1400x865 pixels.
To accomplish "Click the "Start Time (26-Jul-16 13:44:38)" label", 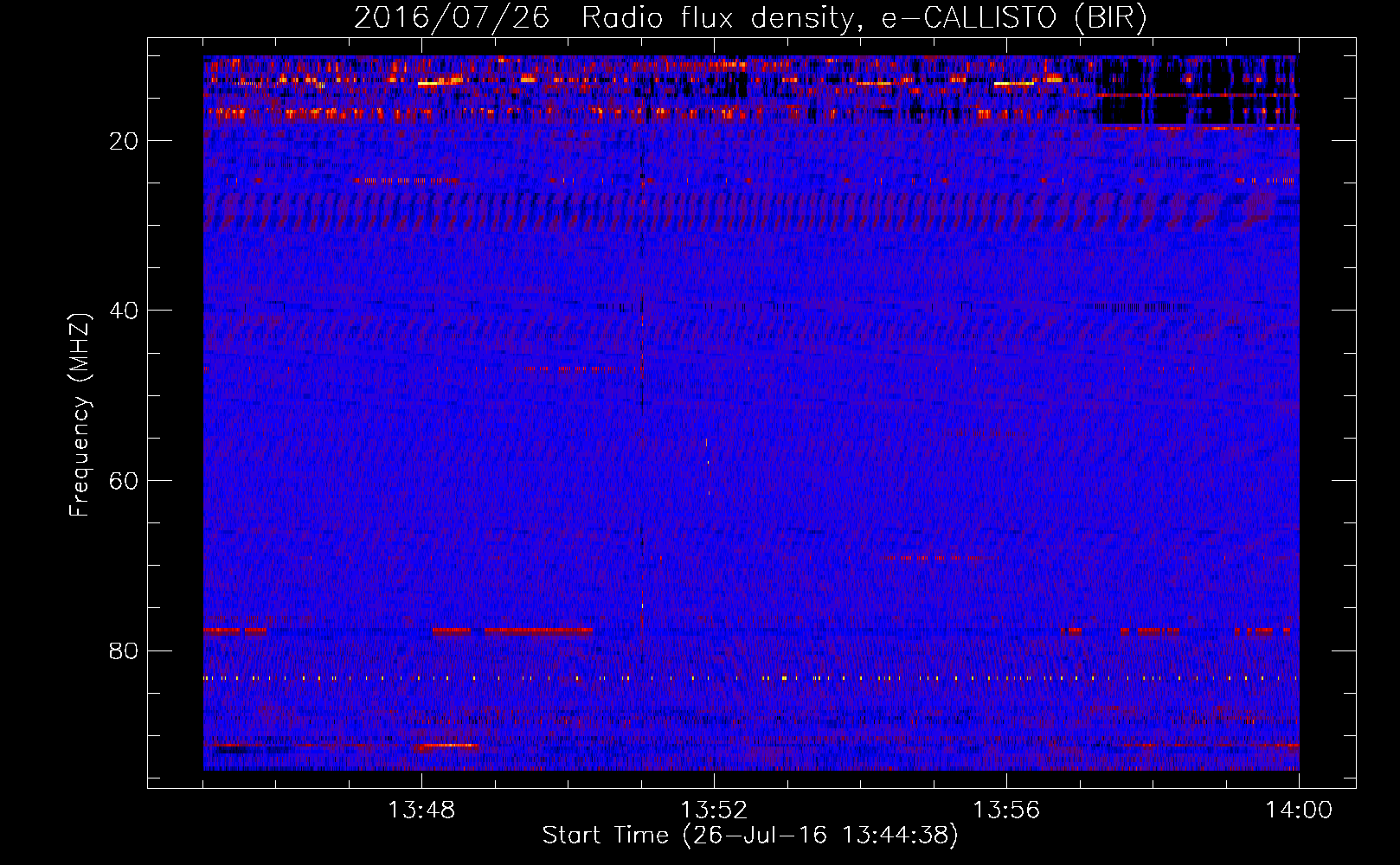I will click(x=750, y=836).
